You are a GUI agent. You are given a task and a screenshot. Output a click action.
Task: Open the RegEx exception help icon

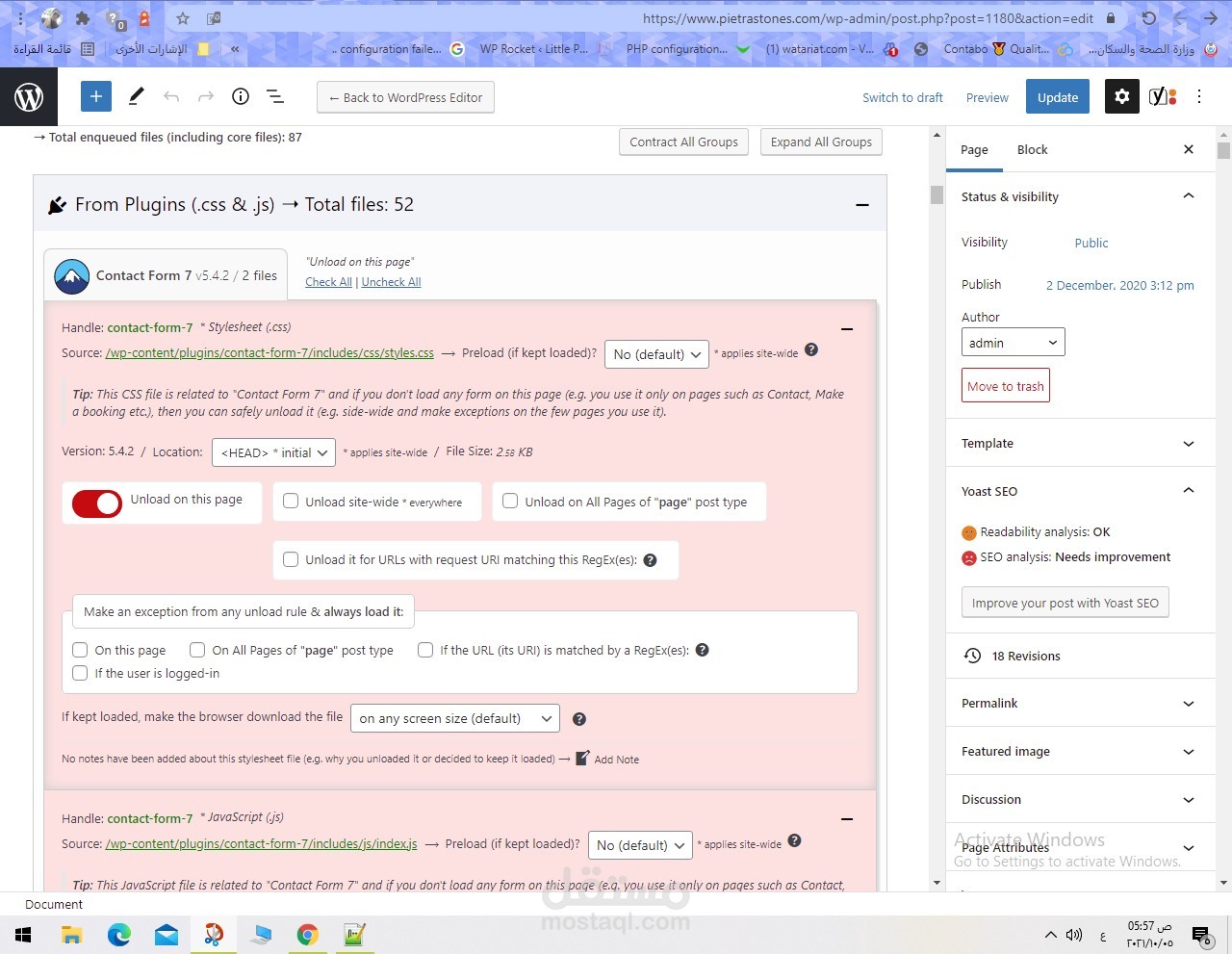pyautogui.click(x=703, y=650)
